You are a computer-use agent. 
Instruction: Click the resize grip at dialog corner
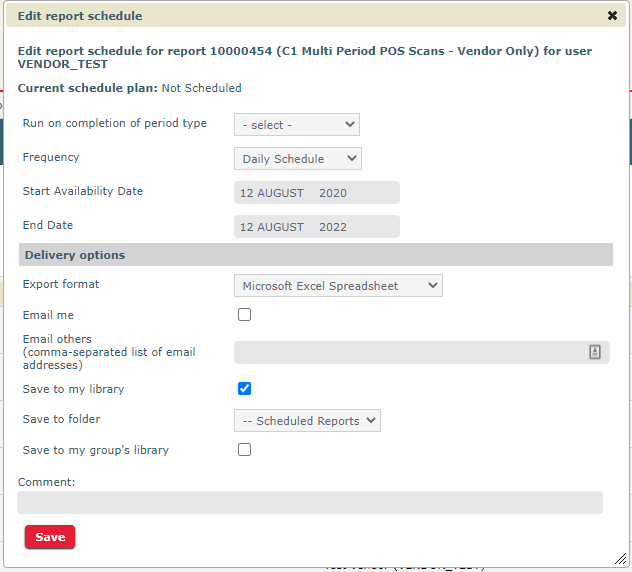[x=620, y=558]
